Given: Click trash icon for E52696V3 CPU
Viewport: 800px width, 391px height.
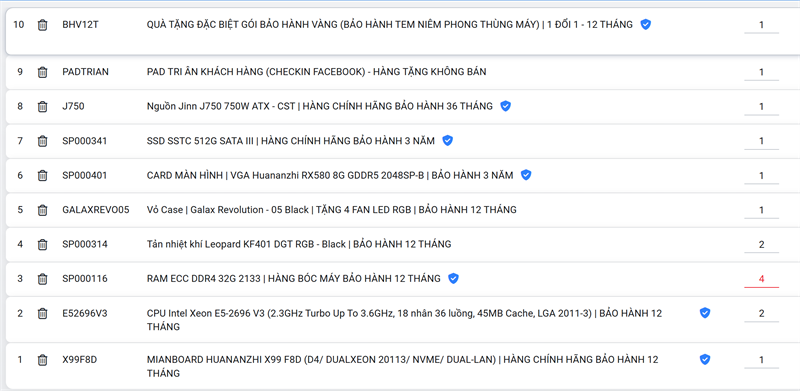Looking at the screenshot, I should [42, 313].
